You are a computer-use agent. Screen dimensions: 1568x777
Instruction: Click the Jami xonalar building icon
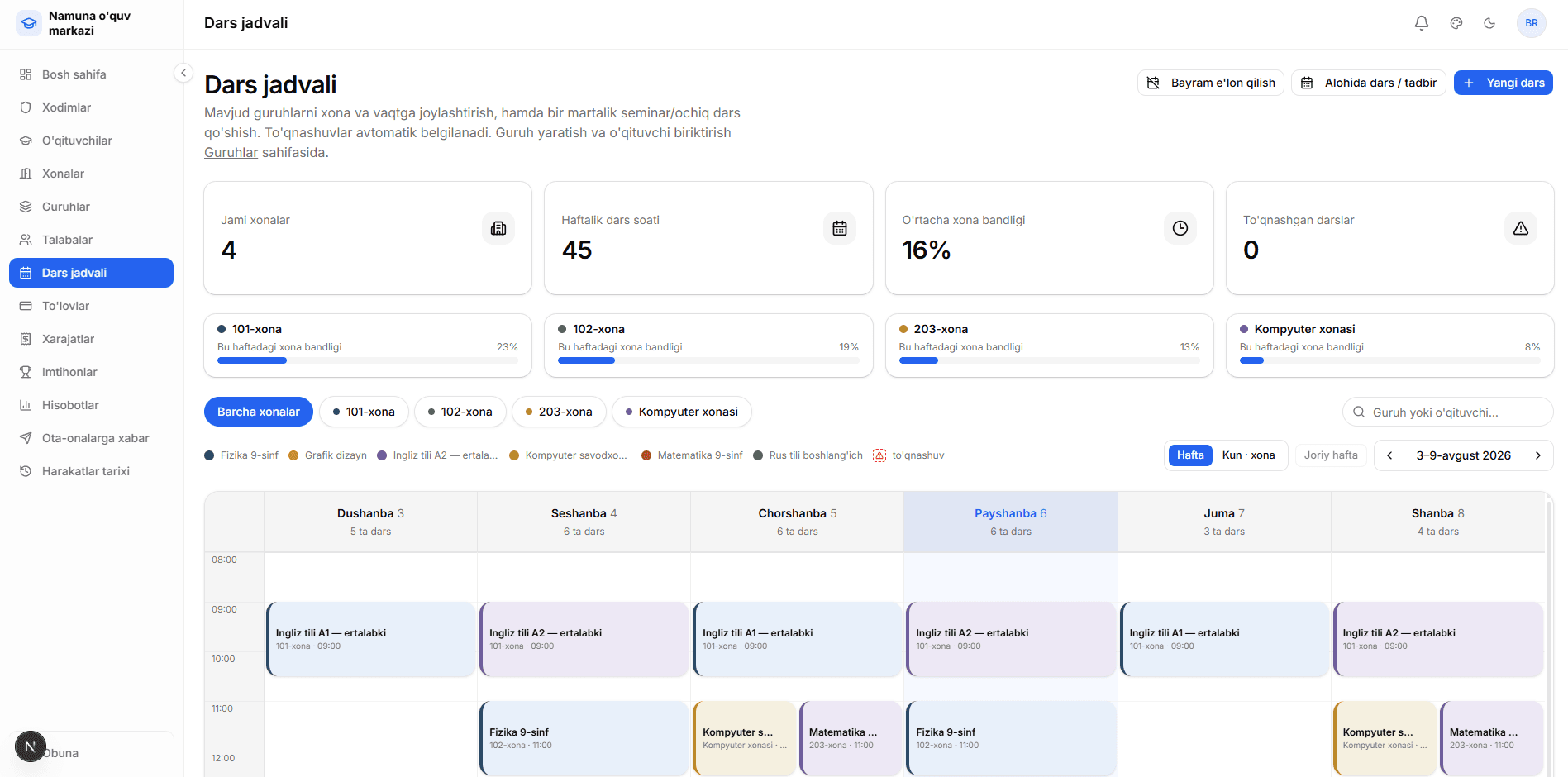pos(498,228)
